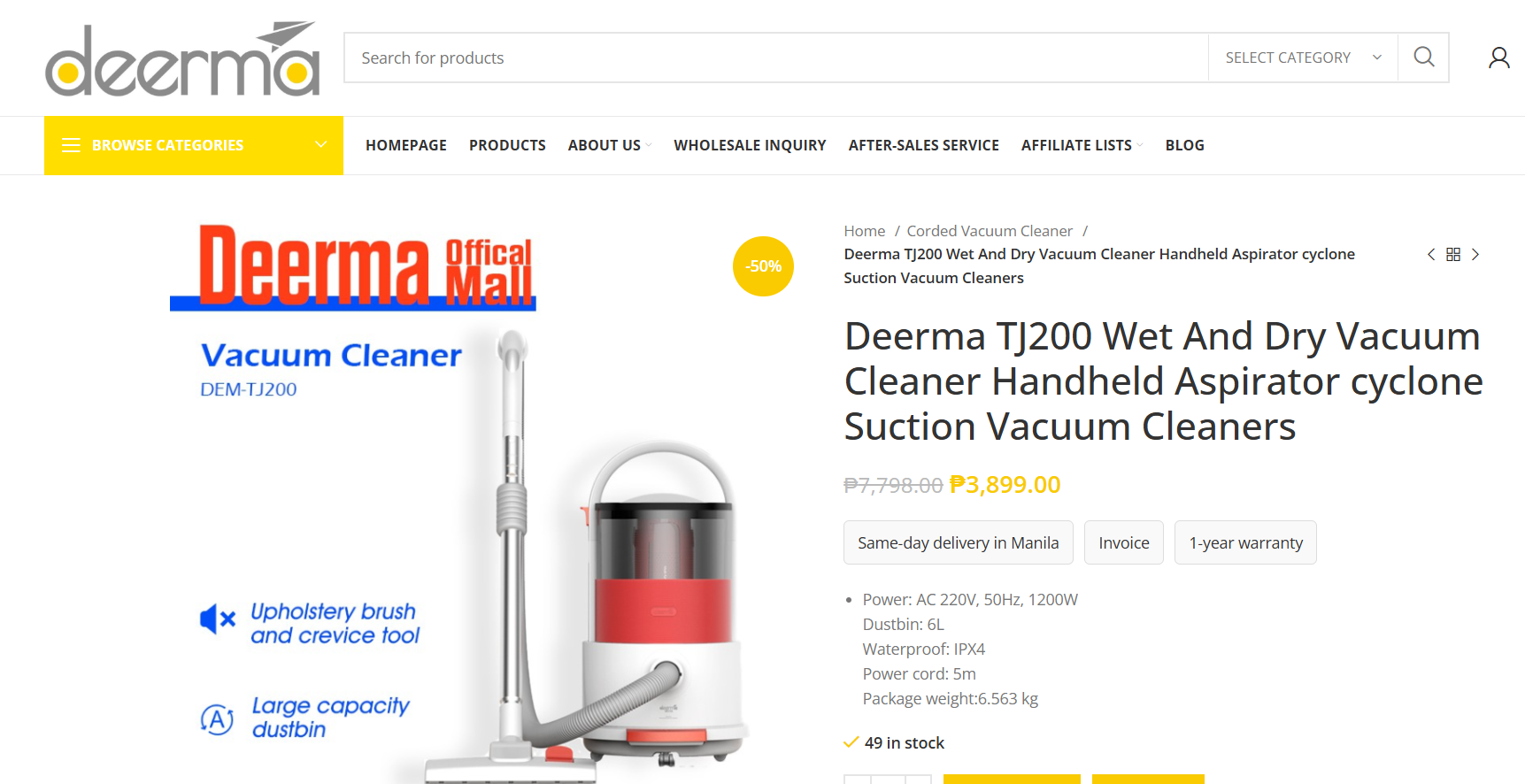Click the Same-day delivery in Manila tag
This screenshot has height=784, width=1525.
pos(958,542)
